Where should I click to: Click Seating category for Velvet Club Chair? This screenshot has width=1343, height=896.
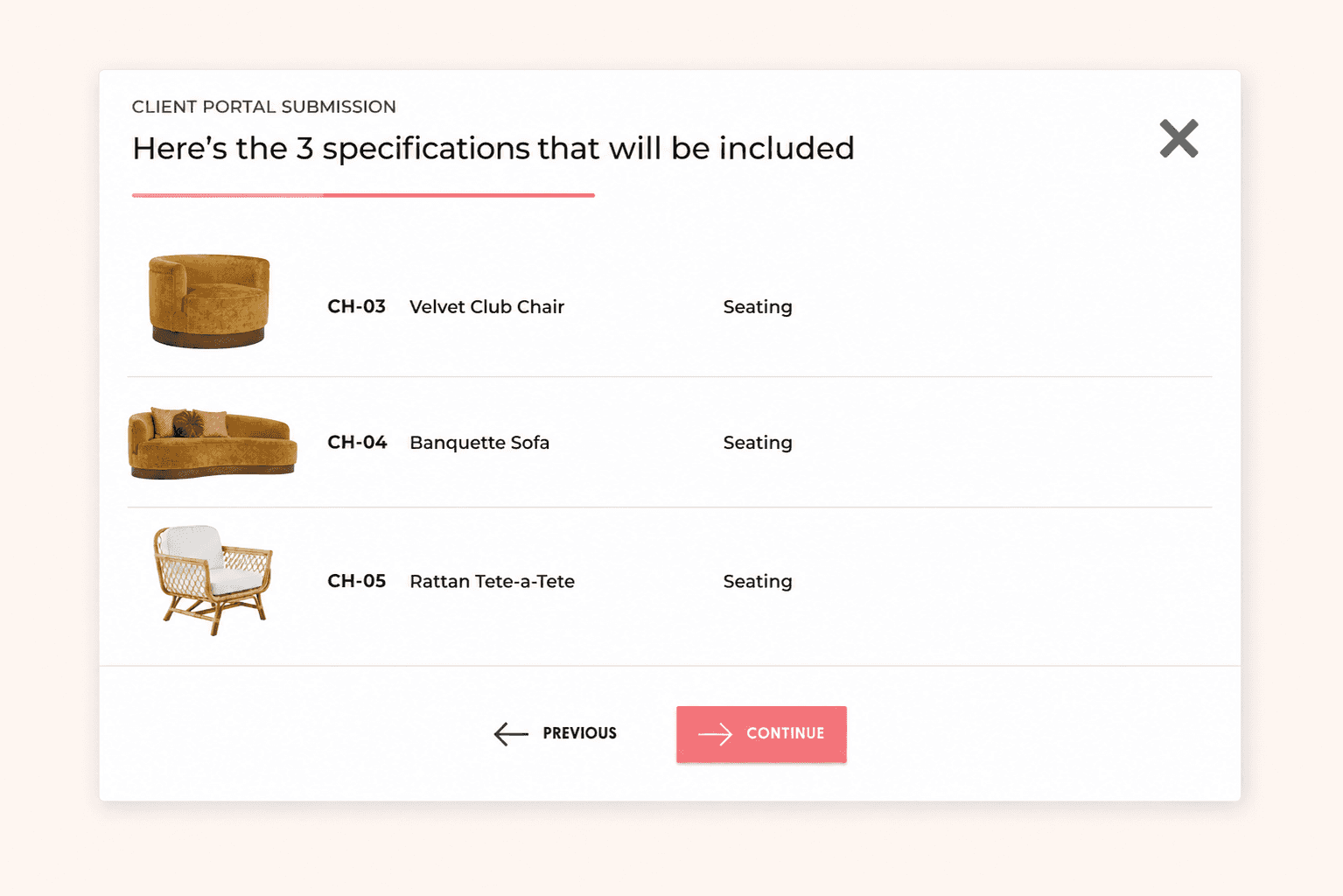point(758,307)
